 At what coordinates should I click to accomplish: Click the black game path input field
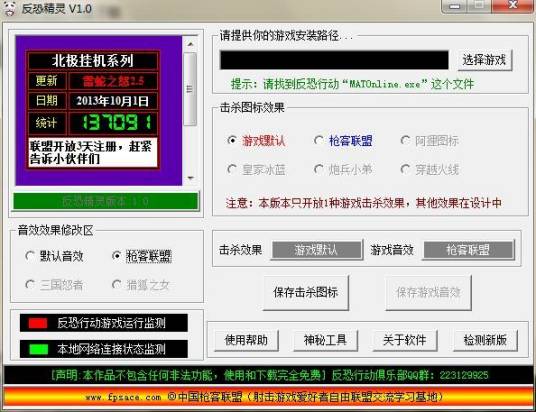point(334,60)
